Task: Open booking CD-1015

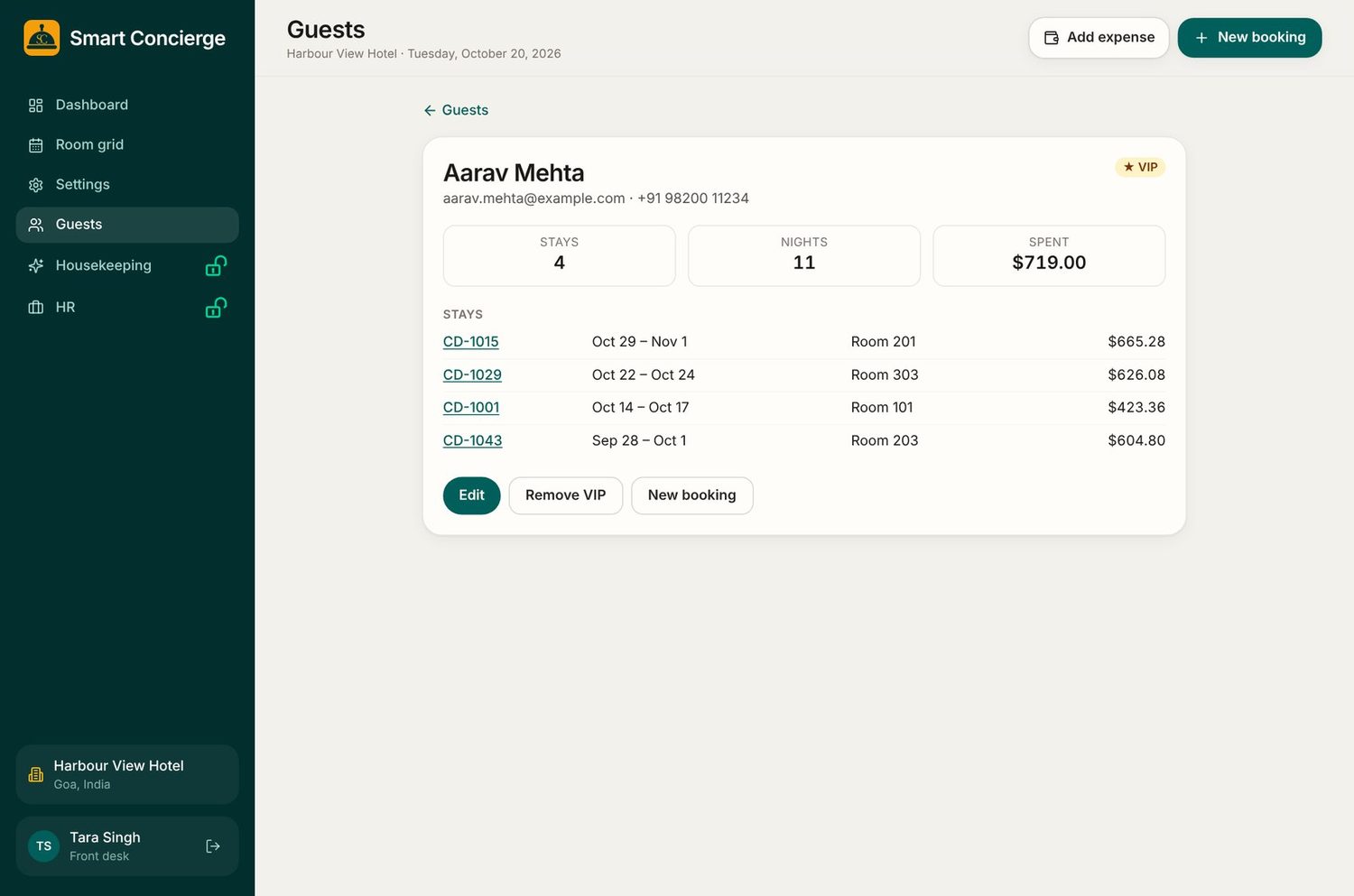Action: coord(471,342)
